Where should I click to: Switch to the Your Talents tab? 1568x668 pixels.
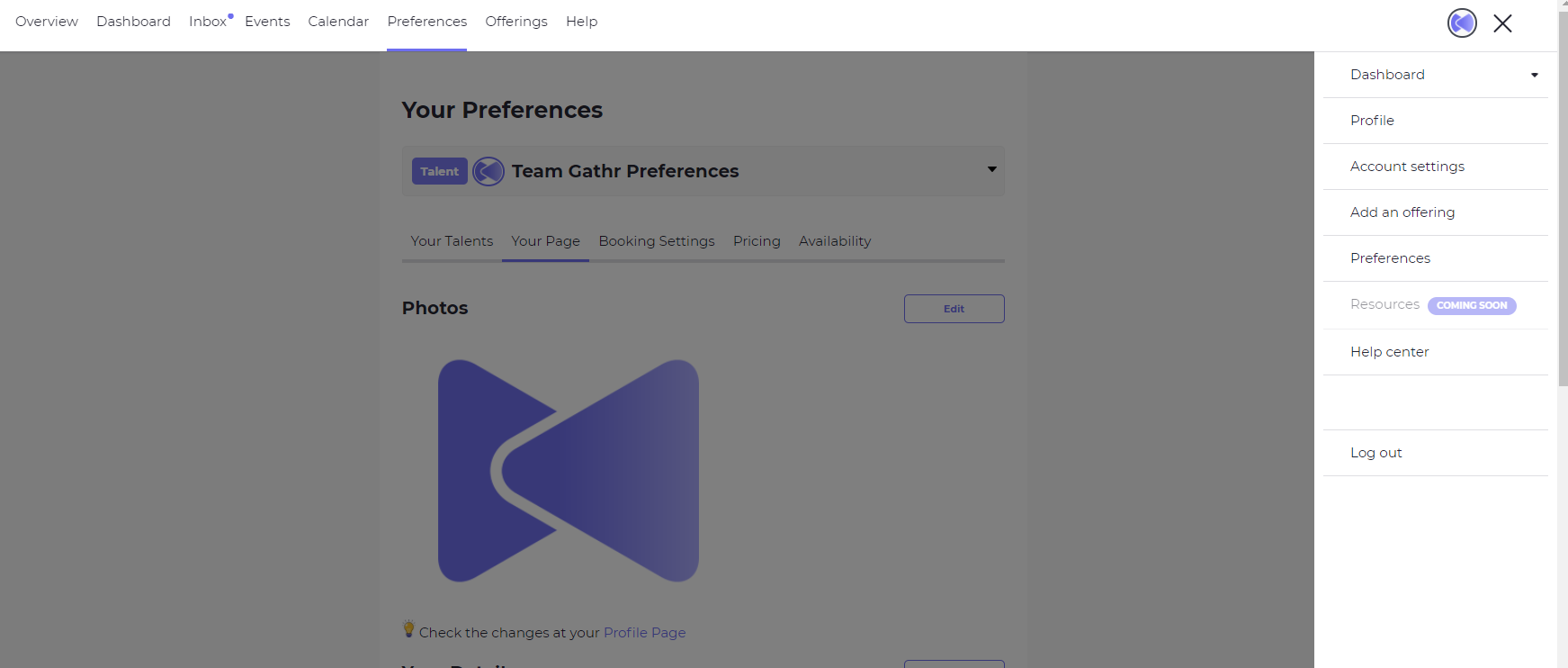coord(452,241)
